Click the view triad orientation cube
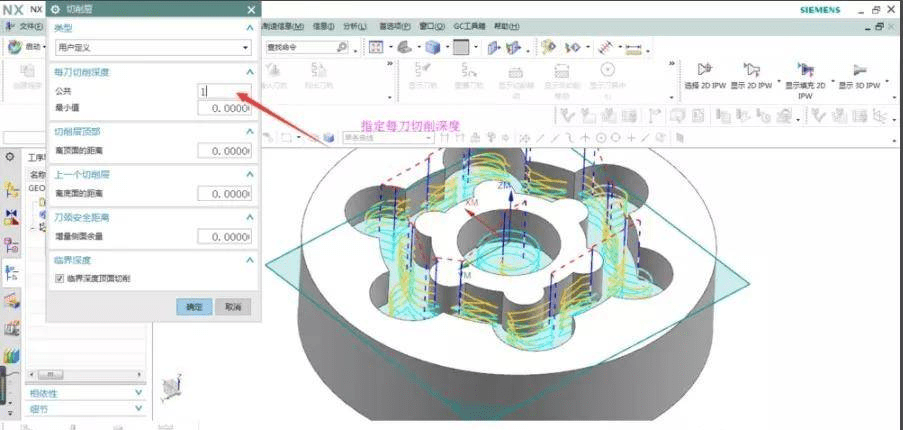The width and height of the screenshot is (903, 430). click(x=171, y=387)
